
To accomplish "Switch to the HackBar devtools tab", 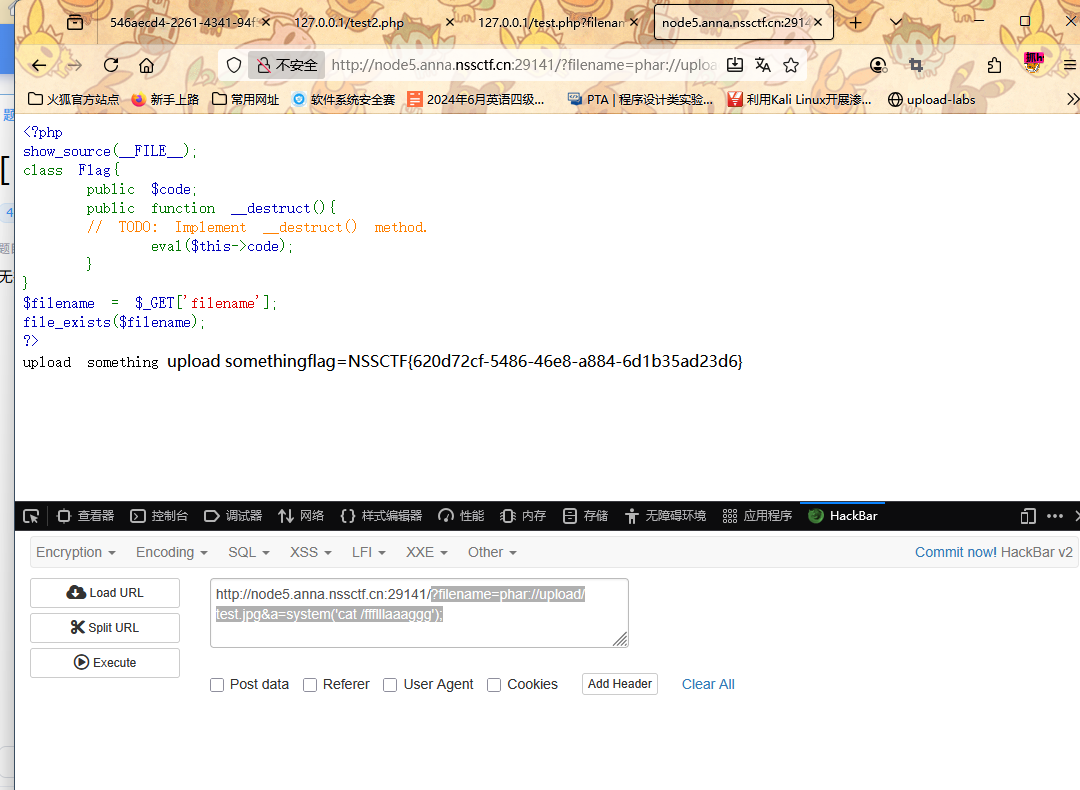I will pos(843,516).
